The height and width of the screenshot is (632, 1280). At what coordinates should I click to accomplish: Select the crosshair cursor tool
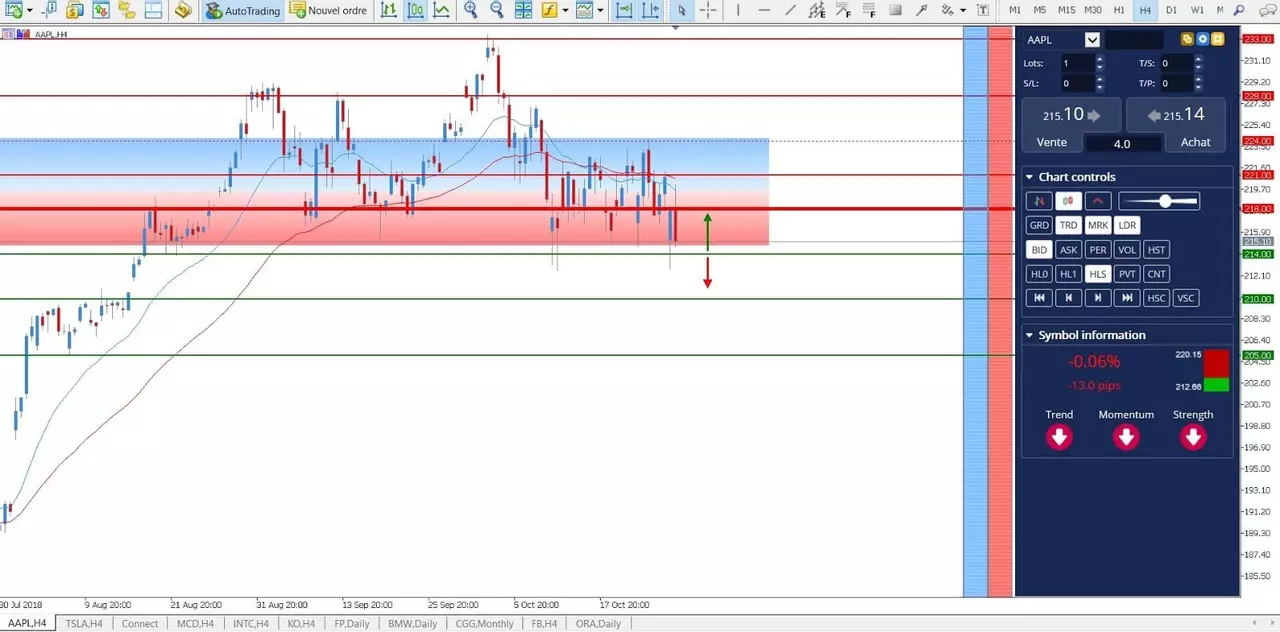(708, 11)
